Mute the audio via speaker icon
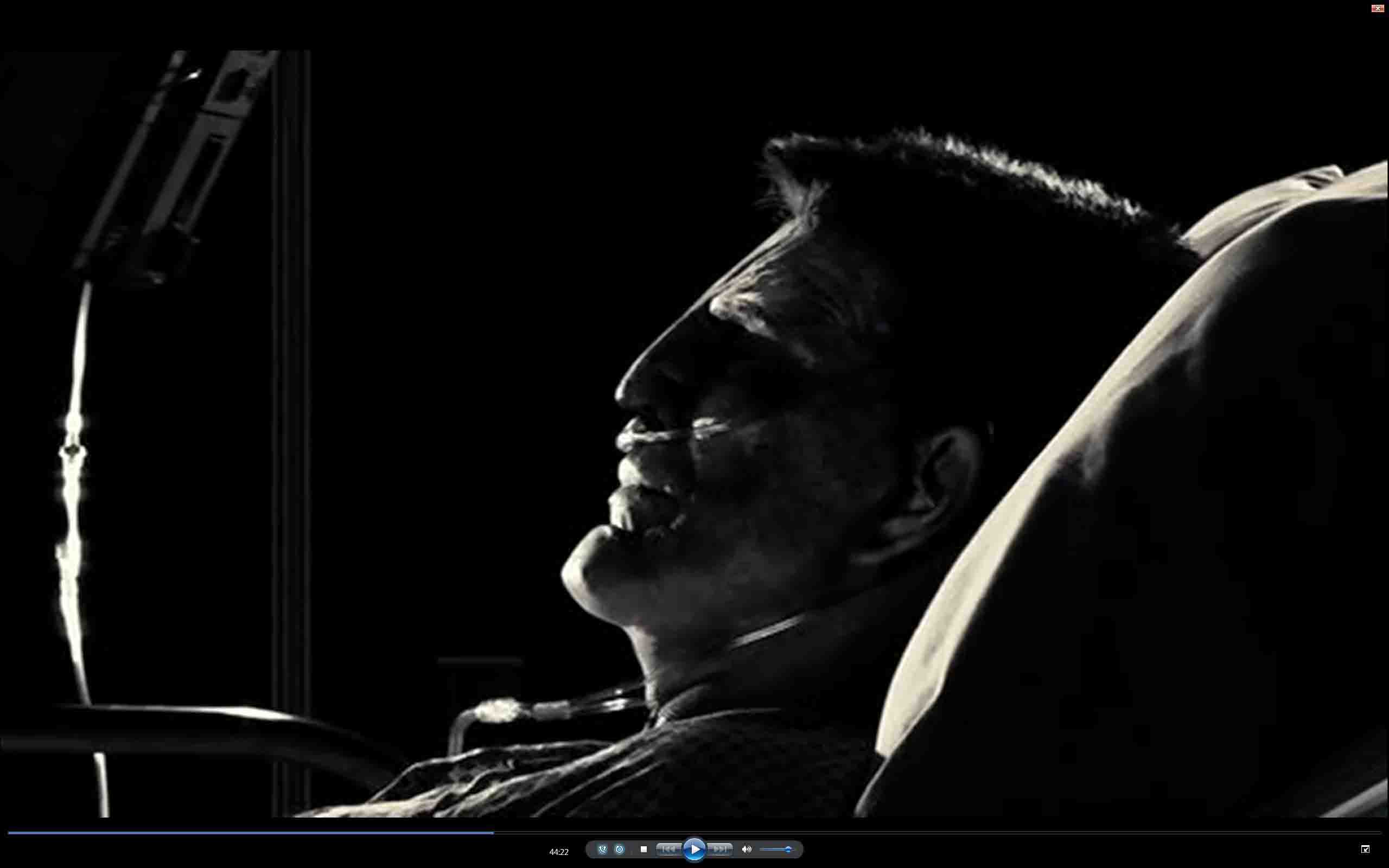 (x=746, y=849)
